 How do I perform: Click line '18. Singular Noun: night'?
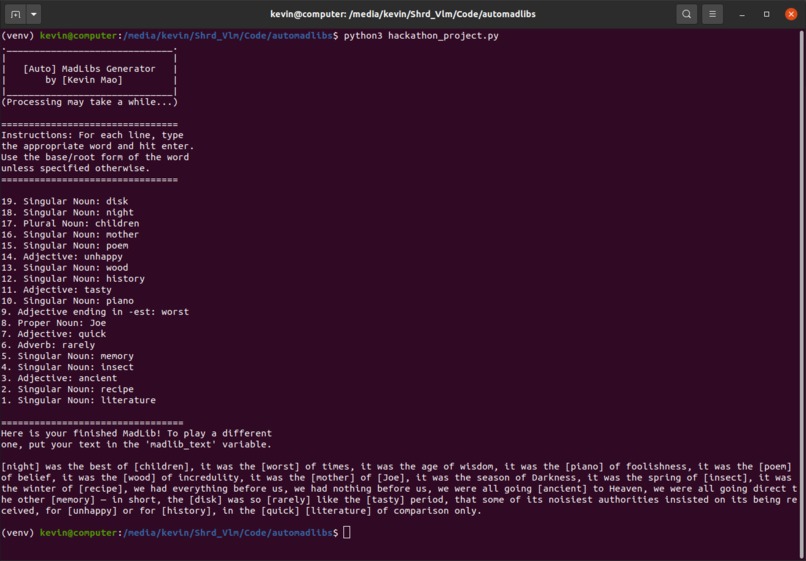(x=67, y=213)
